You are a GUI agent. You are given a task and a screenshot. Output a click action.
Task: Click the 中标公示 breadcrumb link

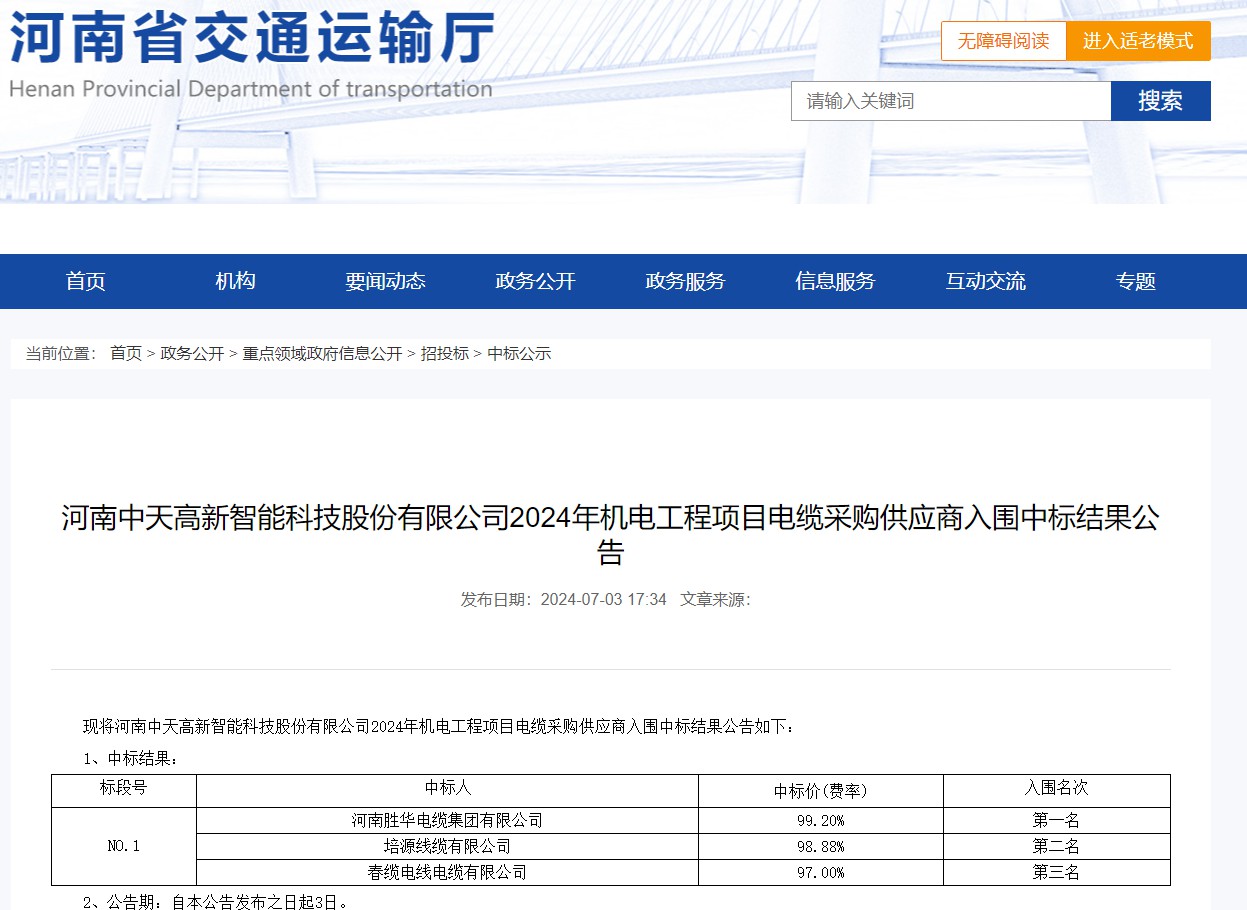(518, 353)
